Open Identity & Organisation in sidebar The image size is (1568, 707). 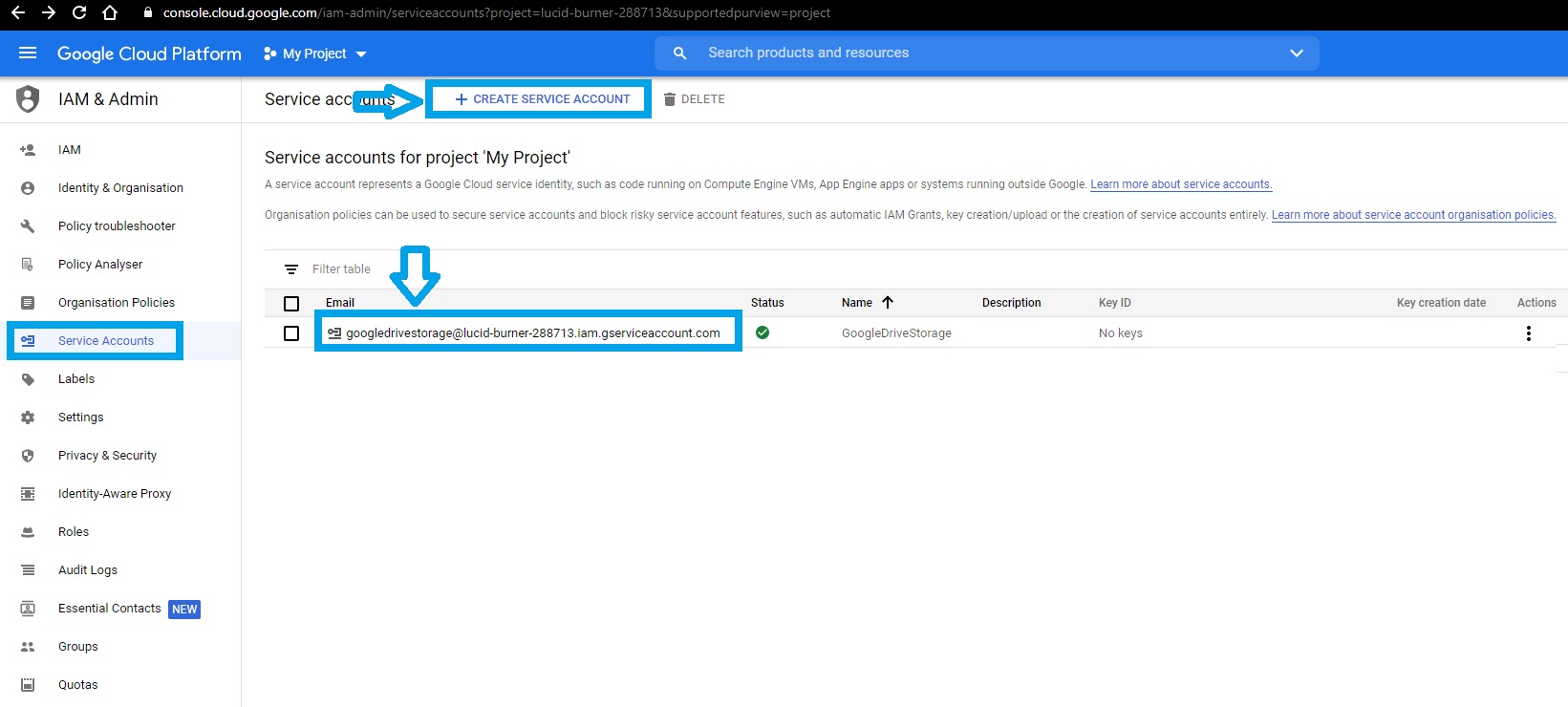click(x=120, y=188)
